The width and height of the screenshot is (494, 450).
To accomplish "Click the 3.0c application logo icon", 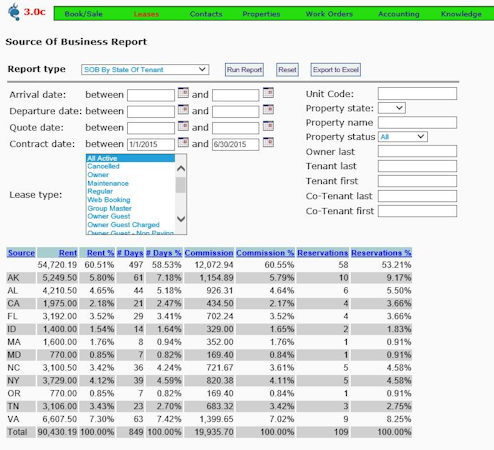I will click(x=14, y=12).
